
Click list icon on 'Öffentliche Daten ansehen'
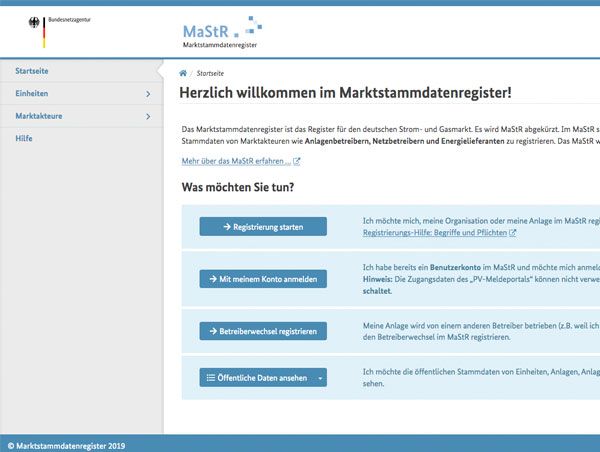[210, 378]
